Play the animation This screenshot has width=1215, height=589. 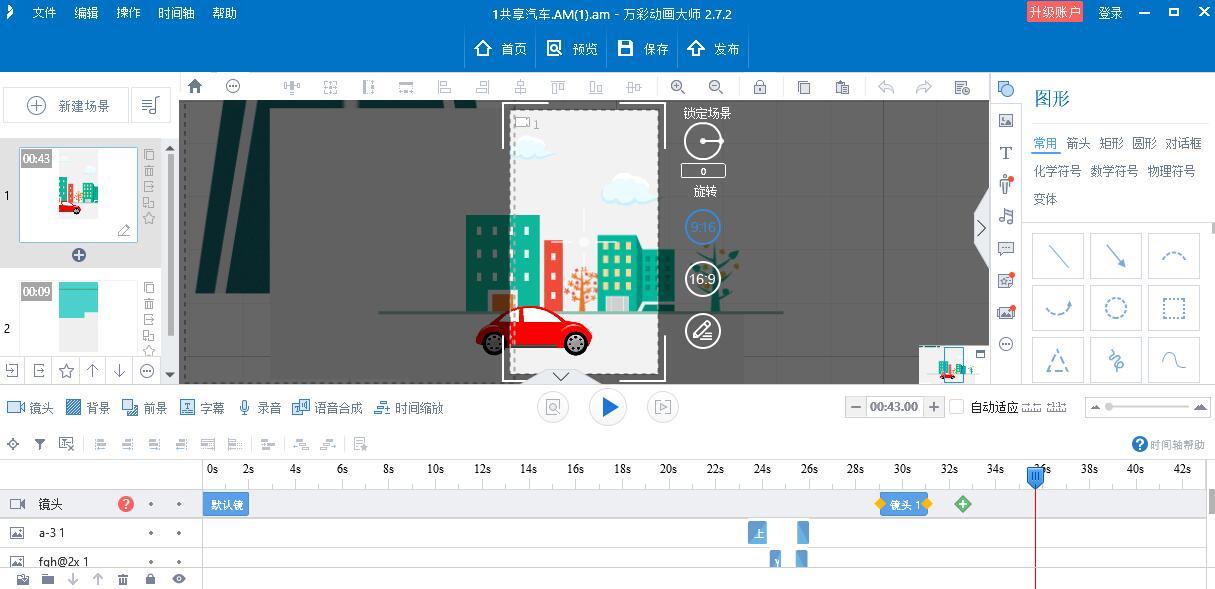(608, 407)
